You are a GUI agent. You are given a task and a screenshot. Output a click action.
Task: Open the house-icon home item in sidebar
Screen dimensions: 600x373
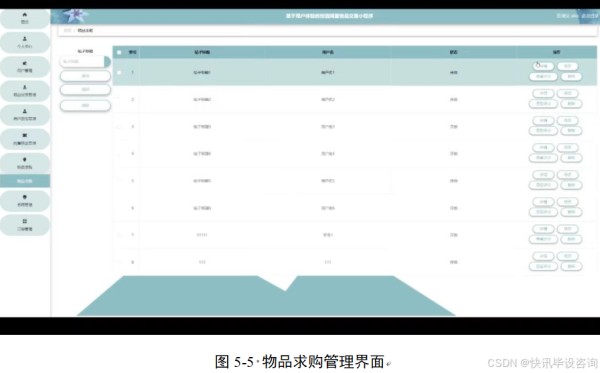(24, 18)
